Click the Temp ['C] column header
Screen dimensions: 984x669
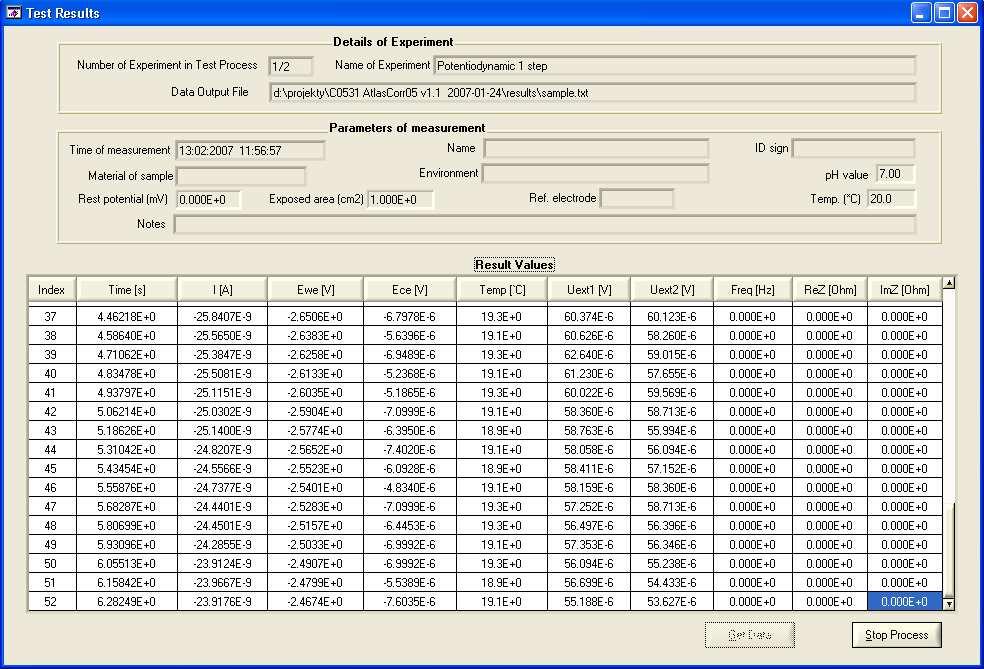[x=501, y=289]
